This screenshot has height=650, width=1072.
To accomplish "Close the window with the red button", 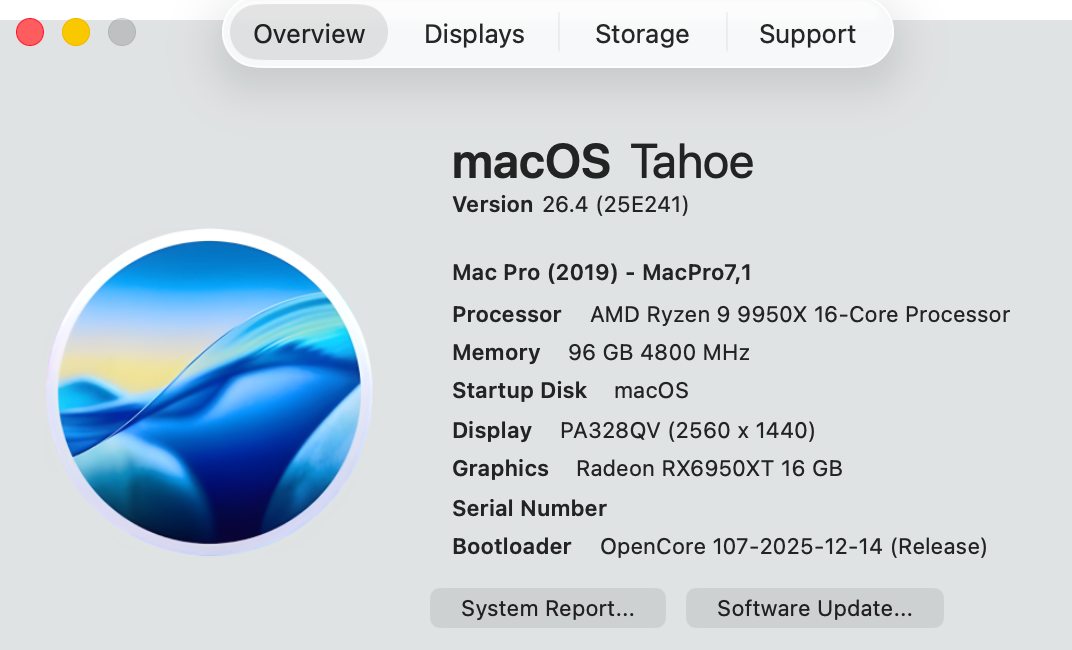I will coord(30,32).
